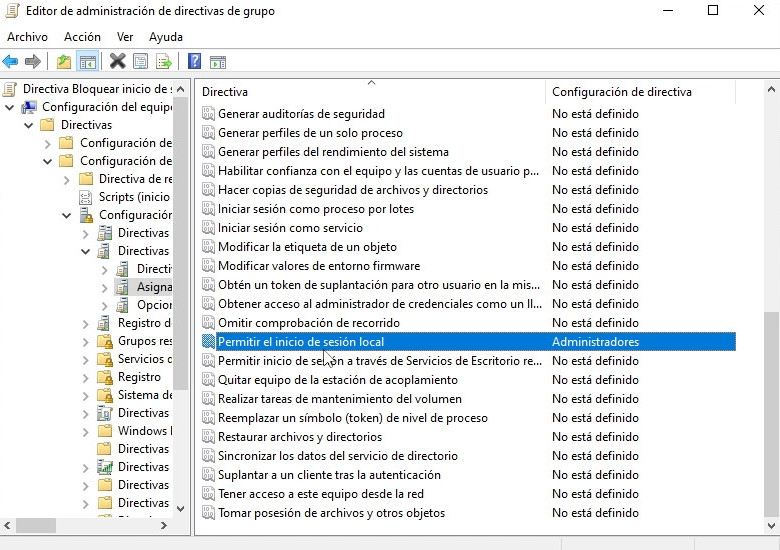The height and width of the screenshot is (550, 780).
Task: Open the Archivo menu
Action: [x=27, y=37]
